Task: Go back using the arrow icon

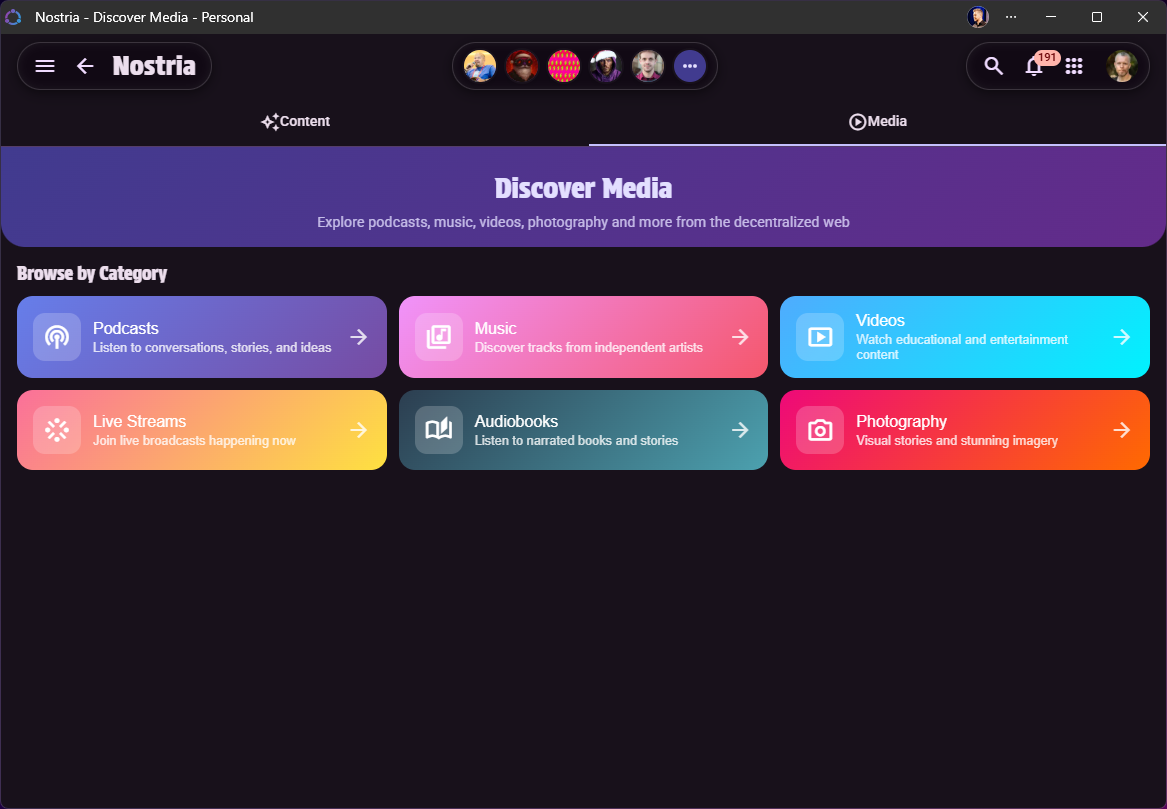Action: (x=85, y=65)
